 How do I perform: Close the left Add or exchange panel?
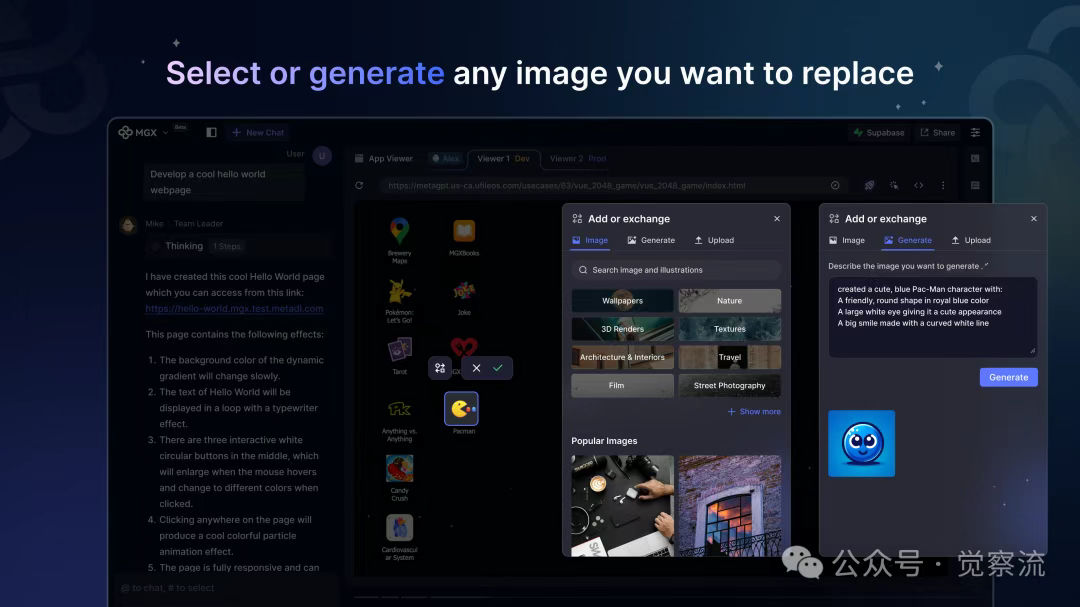click(x=777, y=218)
